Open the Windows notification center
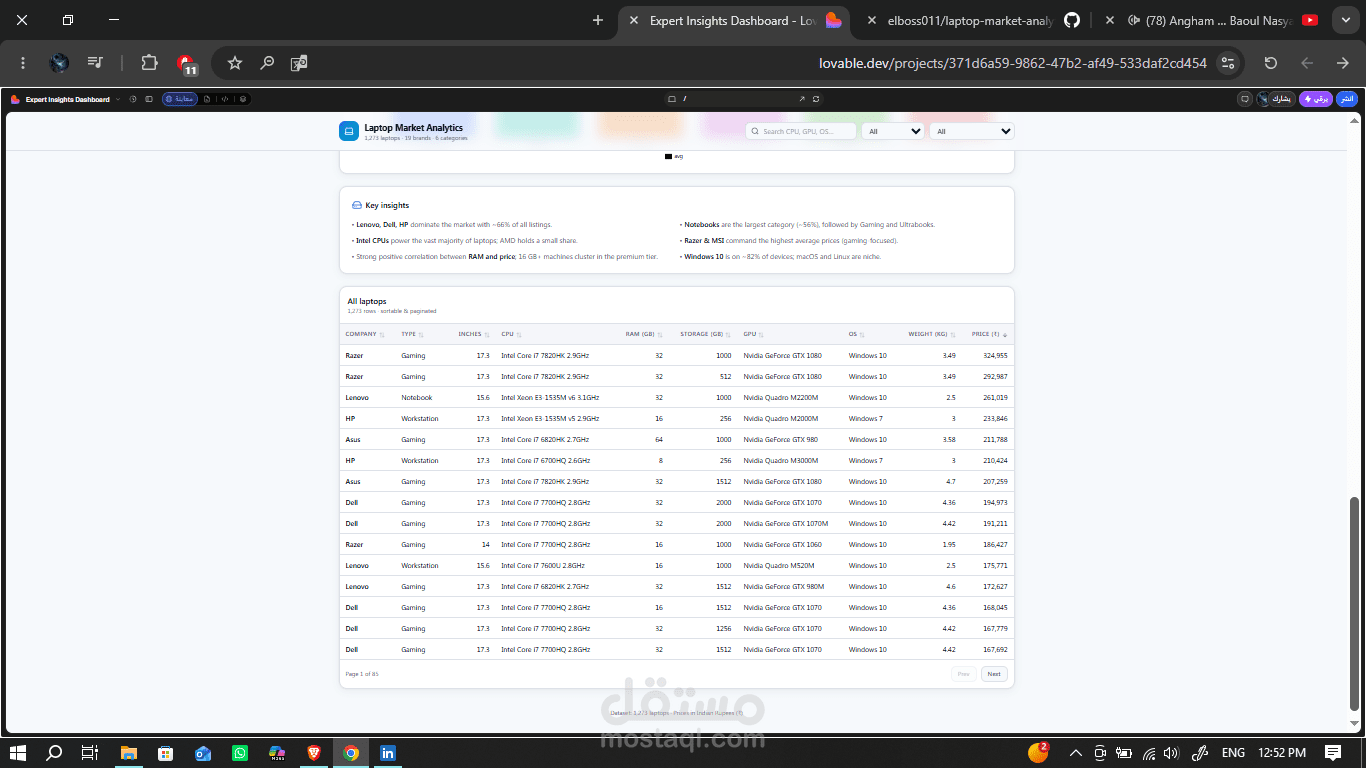Screen dimensions: 1366x768 click(x=1333, y=752)
